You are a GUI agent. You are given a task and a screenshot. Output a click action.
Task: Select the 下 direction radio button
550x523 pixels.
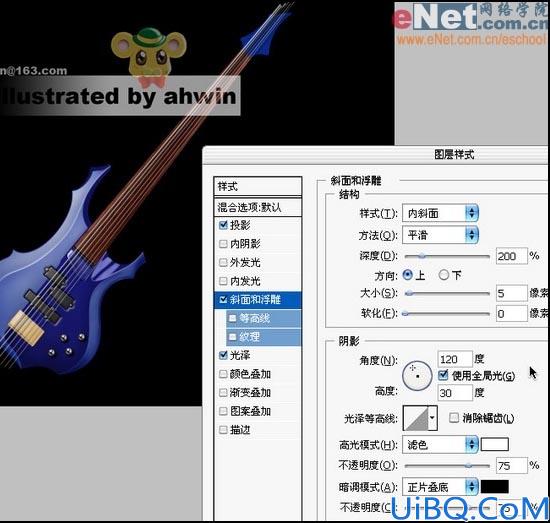coord(444,275)
